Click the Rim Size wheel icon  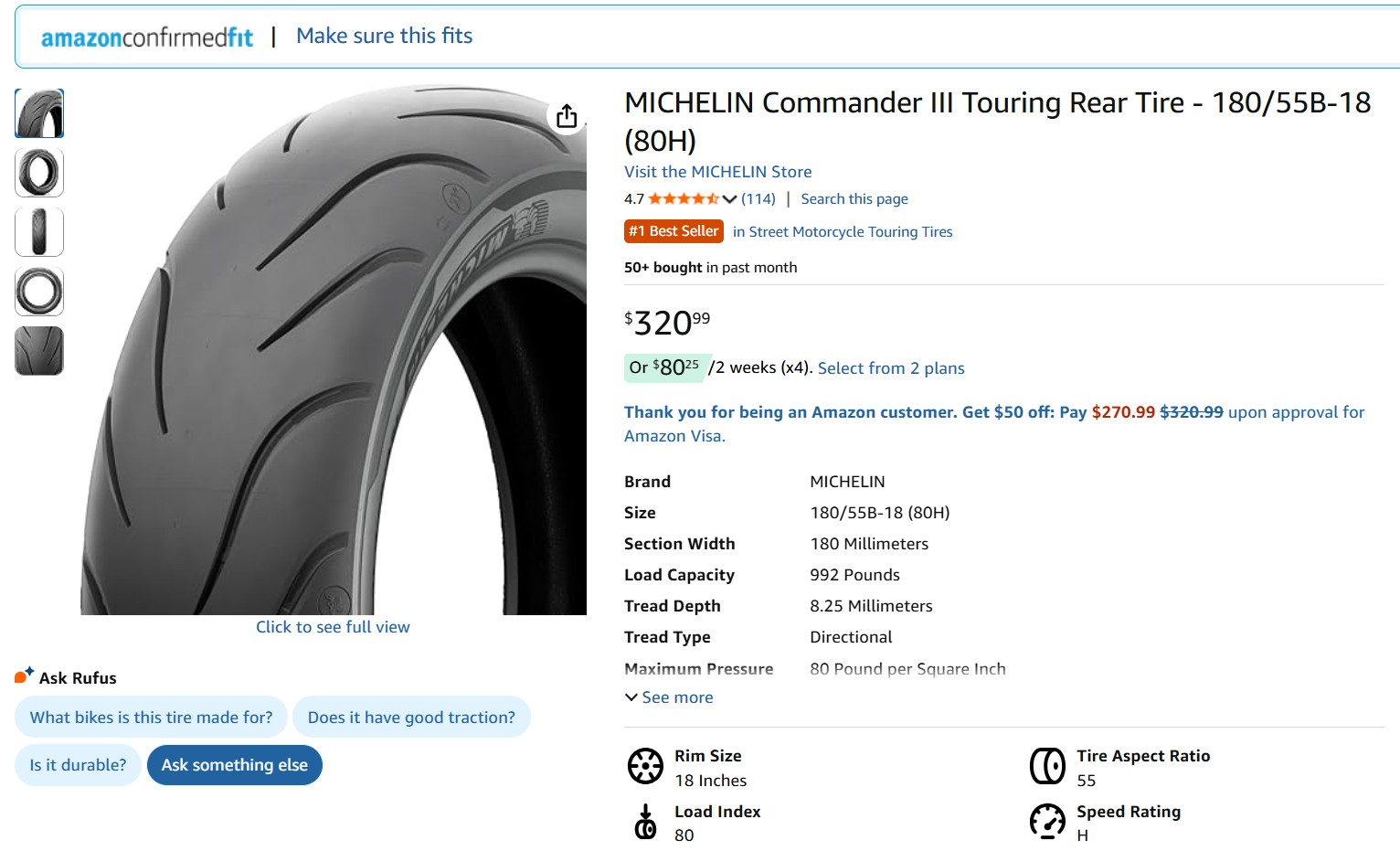(645, 766)
